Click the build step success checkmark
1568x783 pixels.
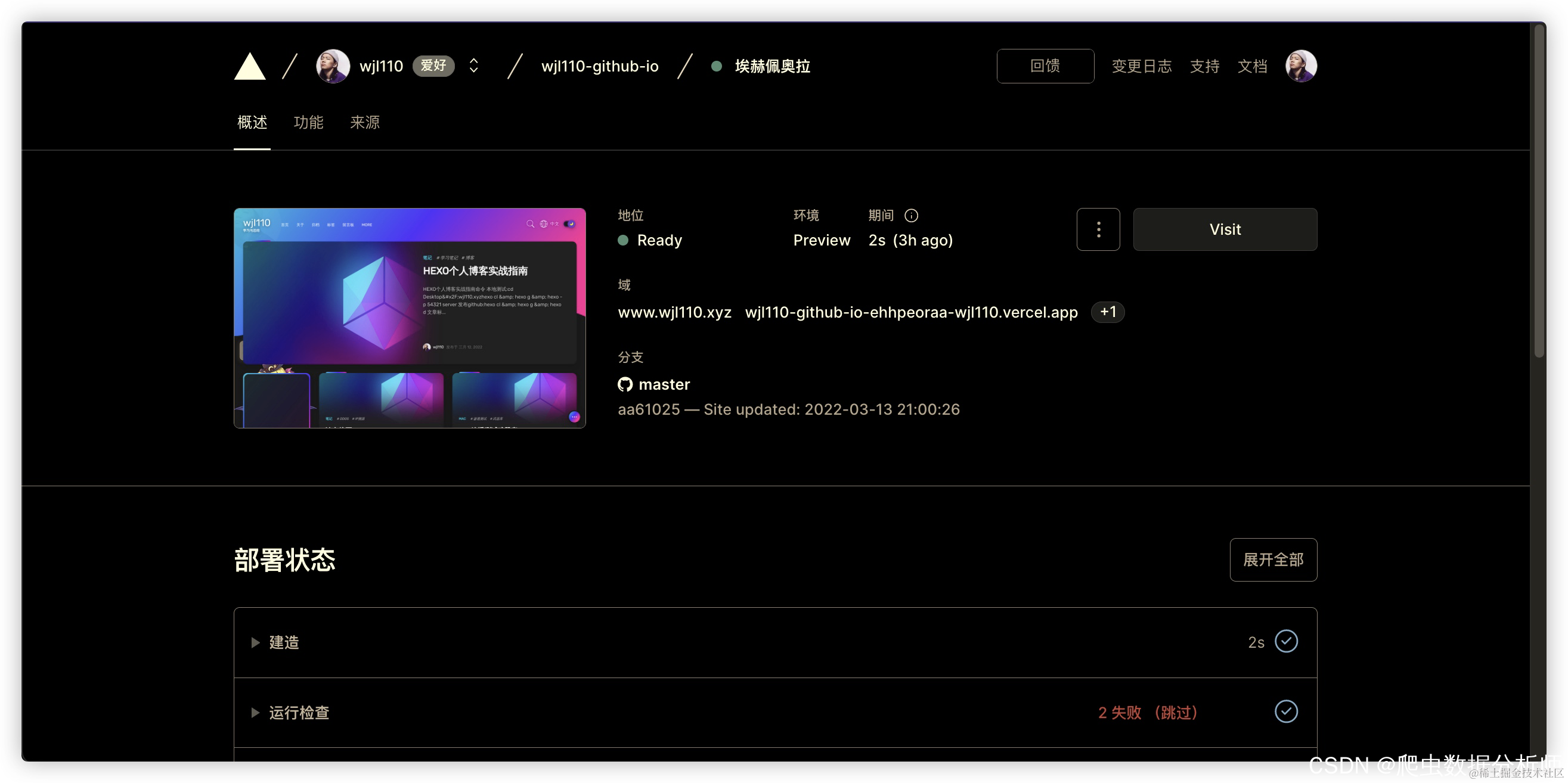coord(1285,641)
